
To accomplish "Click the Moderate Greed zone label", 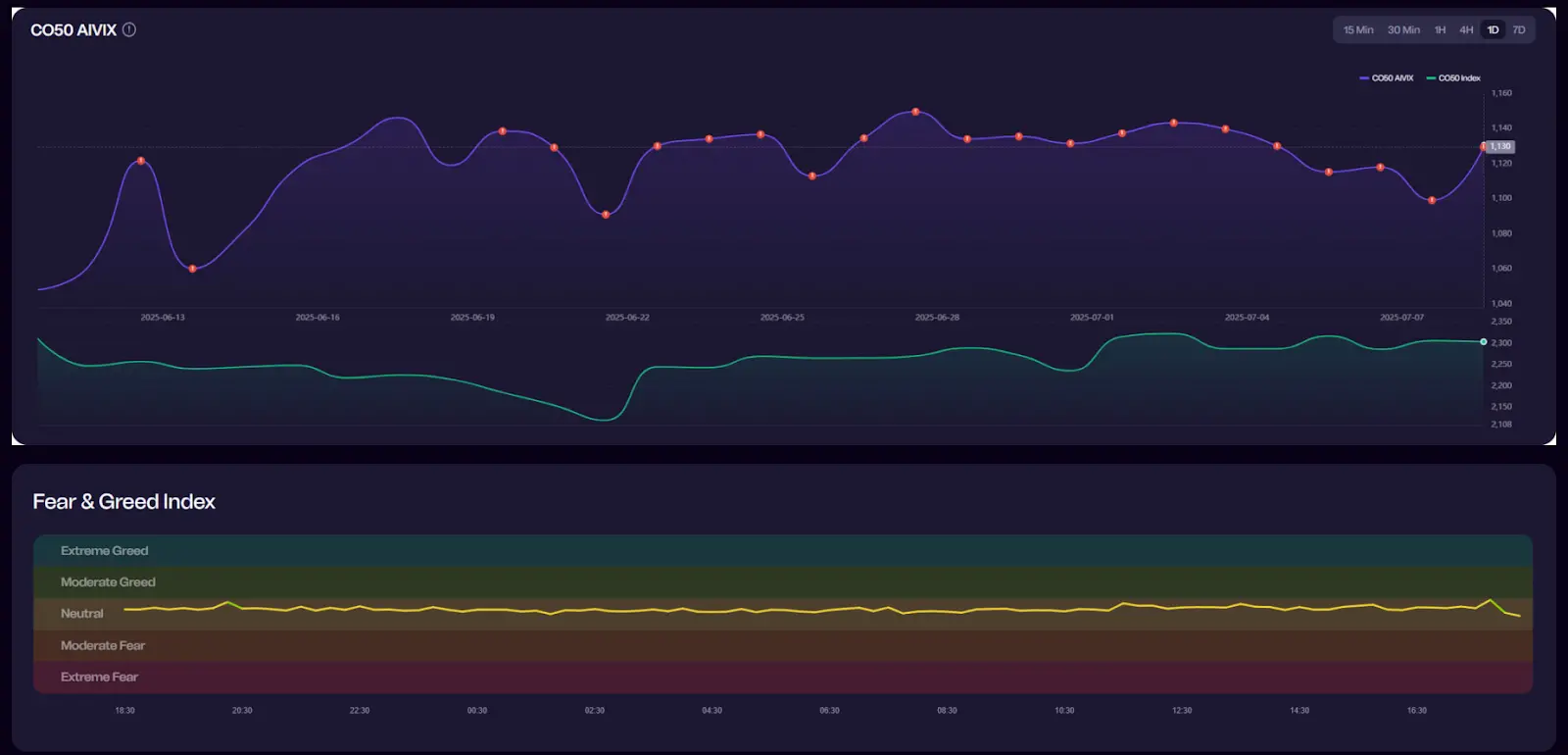I will pos(108,582).
